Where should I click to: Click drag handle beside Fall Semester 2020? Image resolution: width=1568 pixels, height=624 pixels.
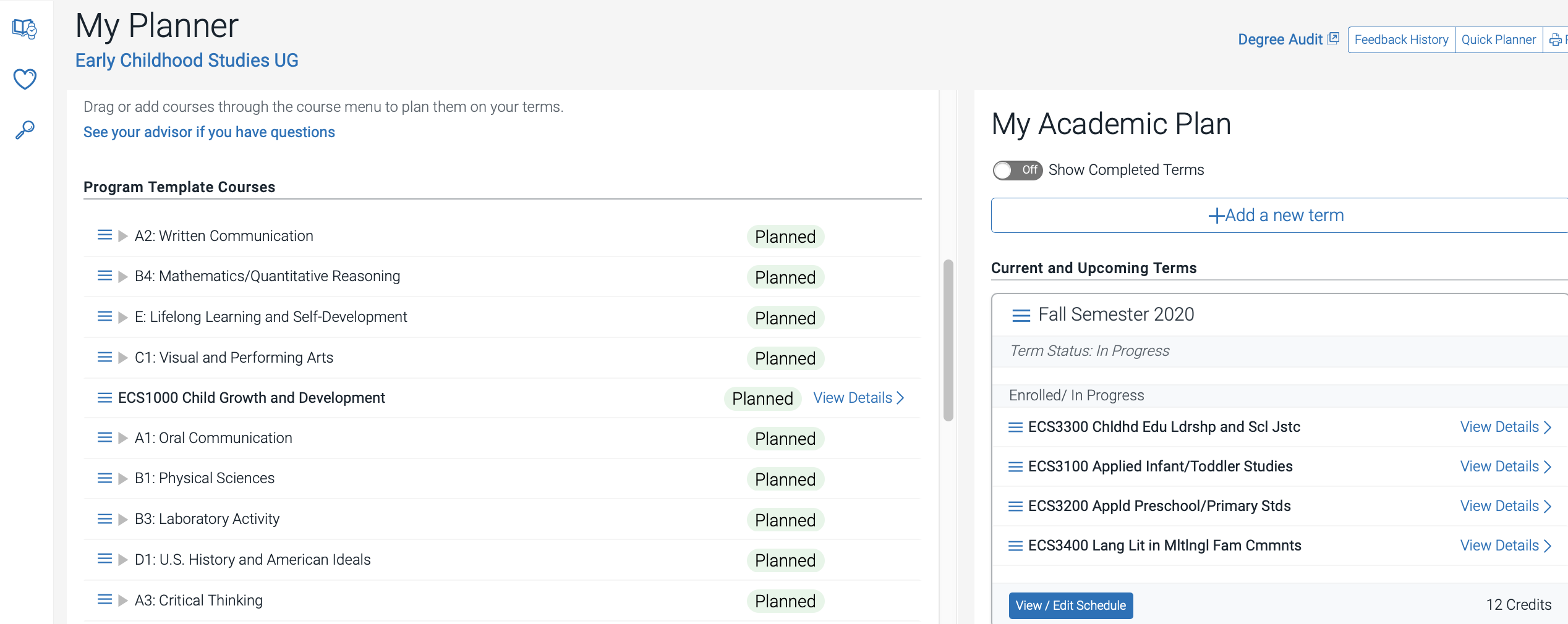click(x=1021, y=315)
